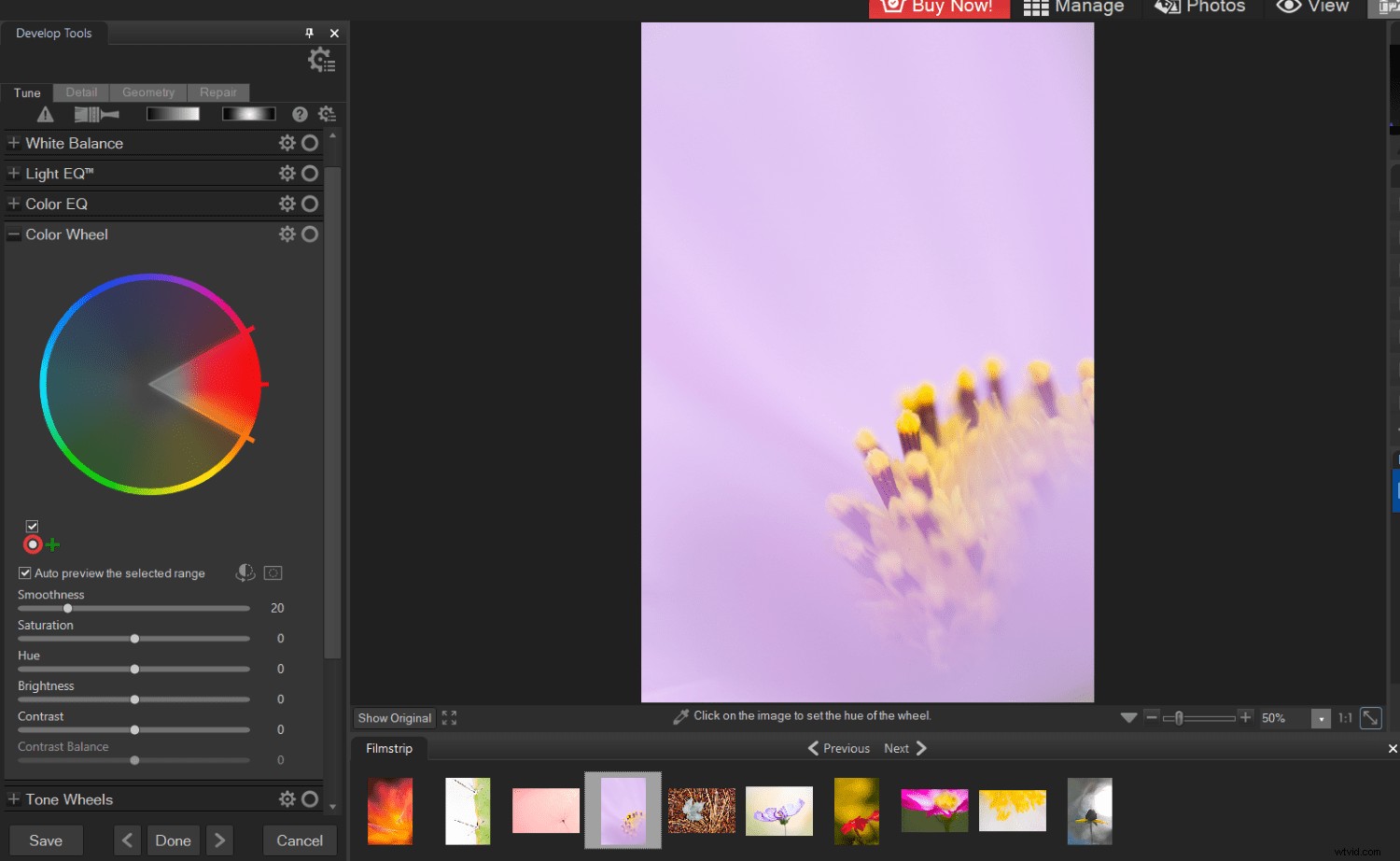Screen dimensions: 1400x861
Task: Collapse the Color Wheel section
Action: (13, 233)
